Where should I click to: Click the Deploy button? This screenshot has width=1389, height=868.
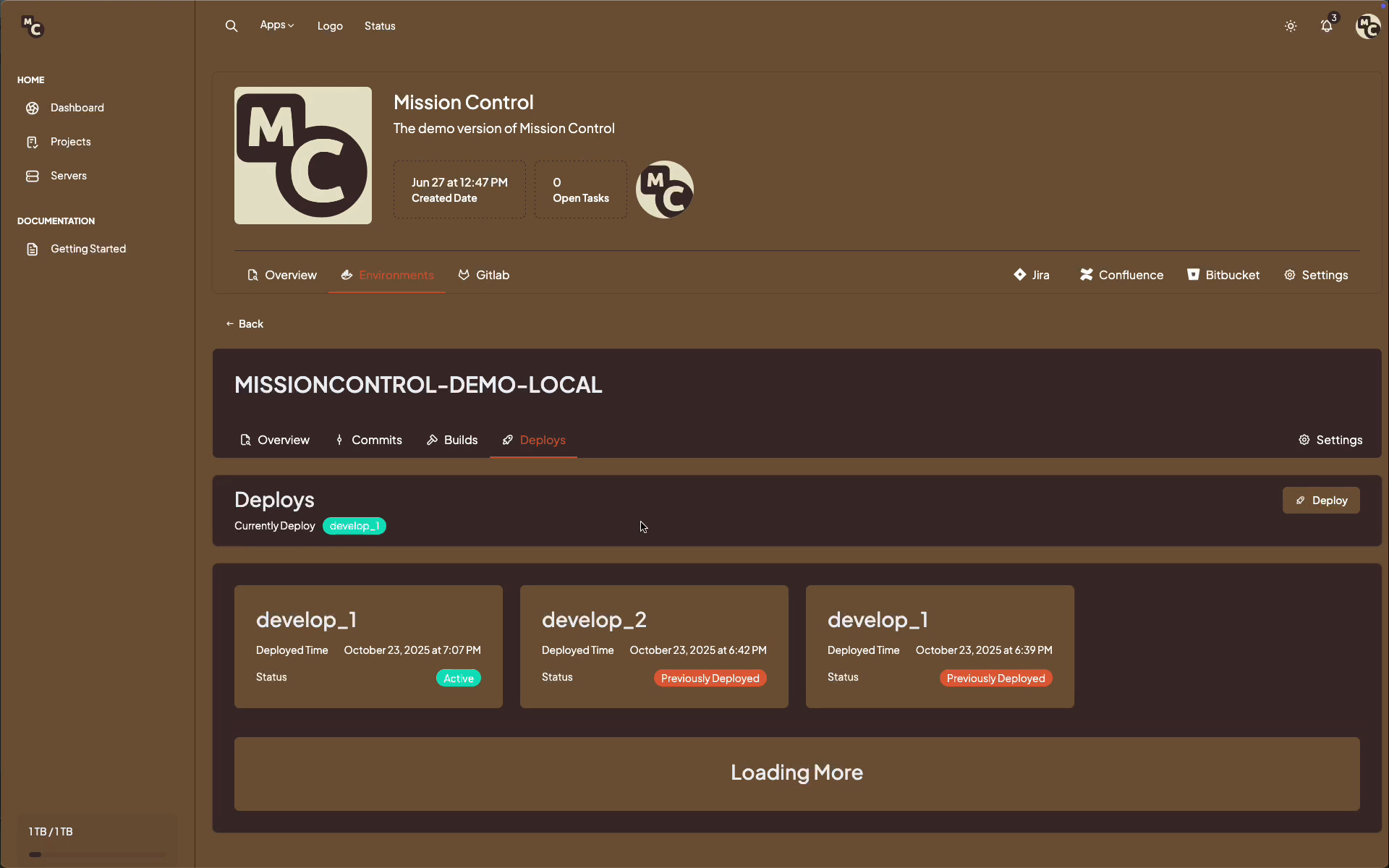(1321, 501)
